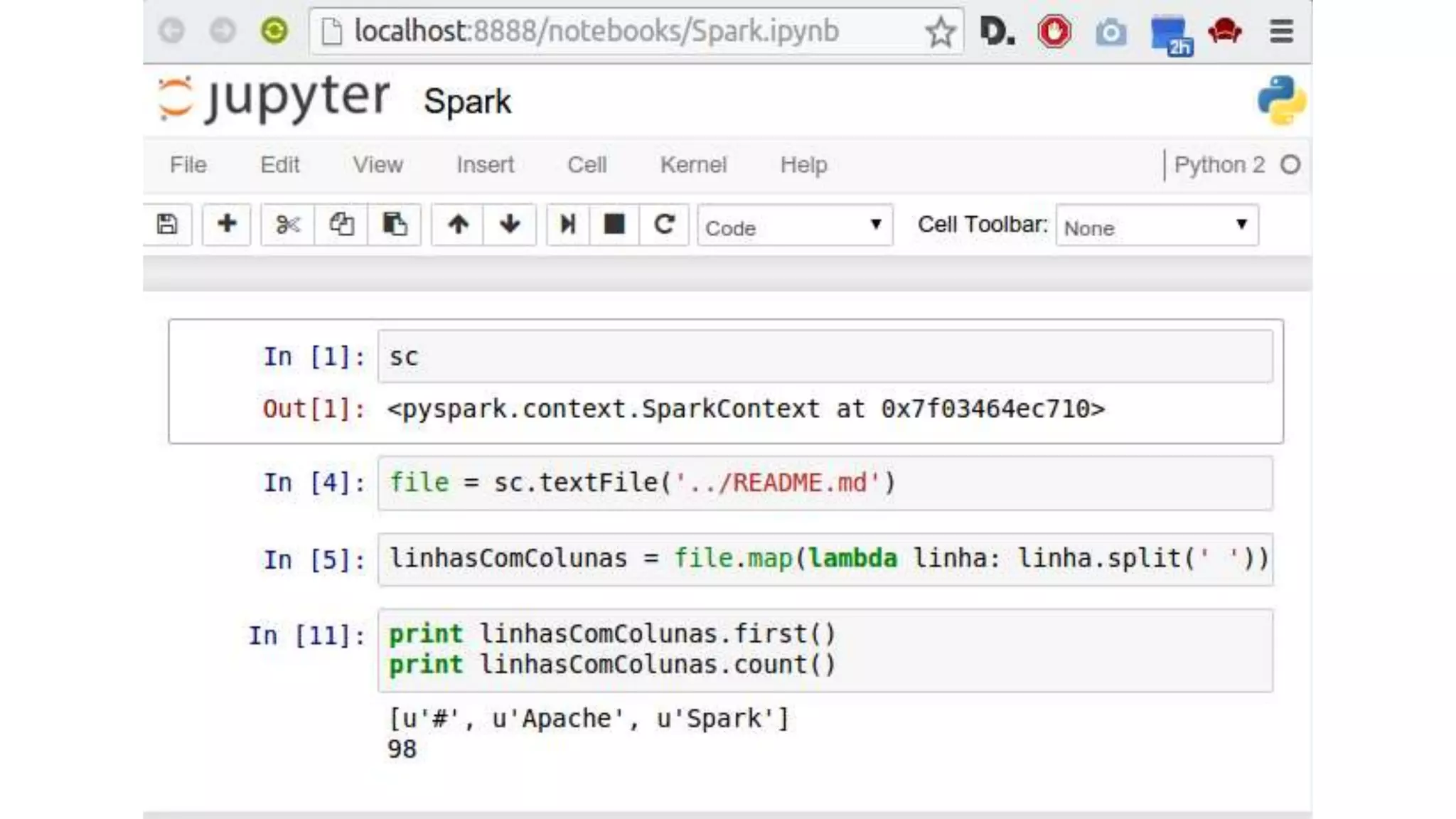Move cell up arrow icon
The image size is (1456, 819).
coord(458,225)
